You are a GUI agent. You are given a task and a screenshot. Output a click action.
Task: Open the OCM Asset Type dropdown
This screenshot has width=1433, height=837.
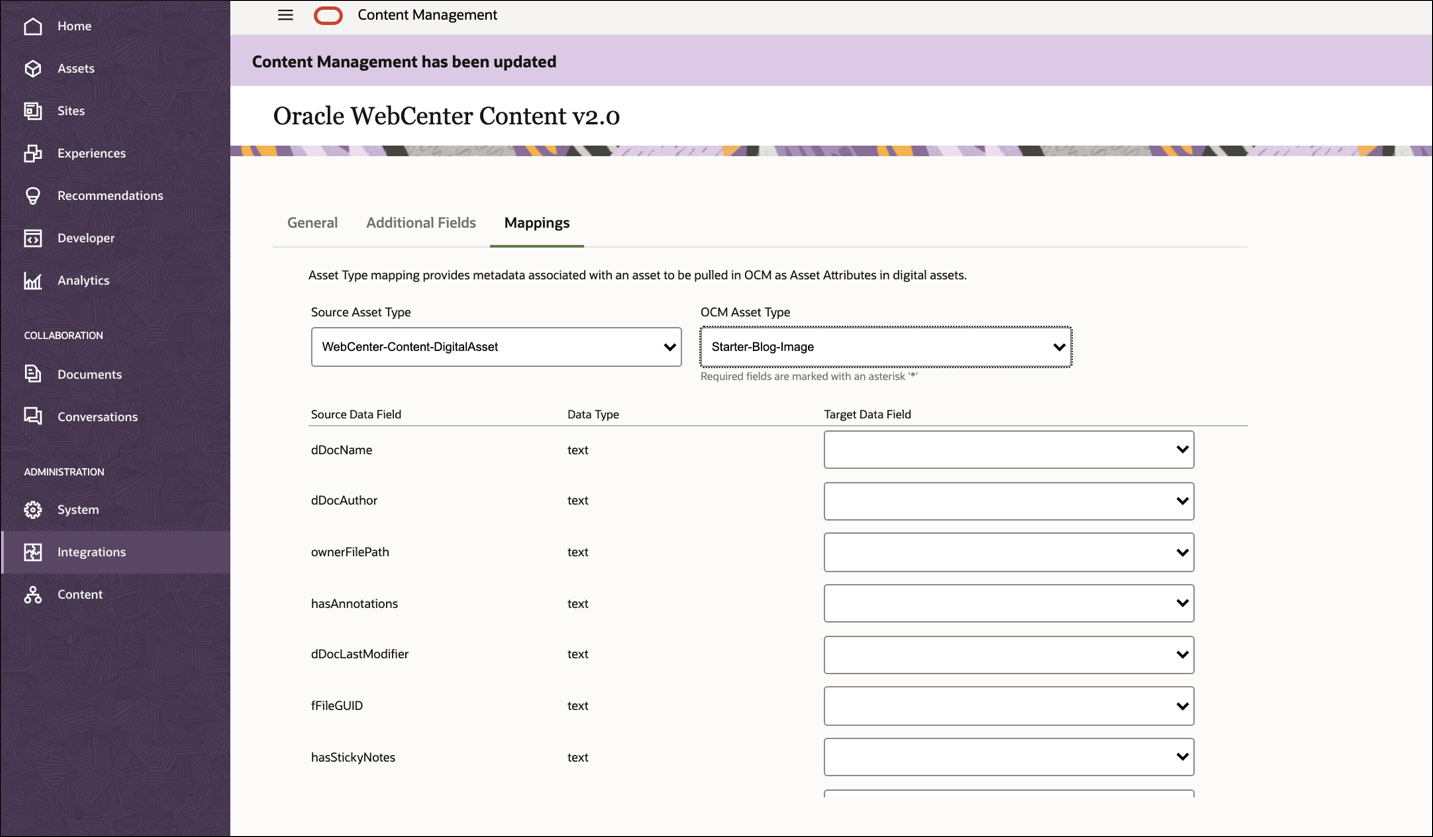tap(886, 347)
